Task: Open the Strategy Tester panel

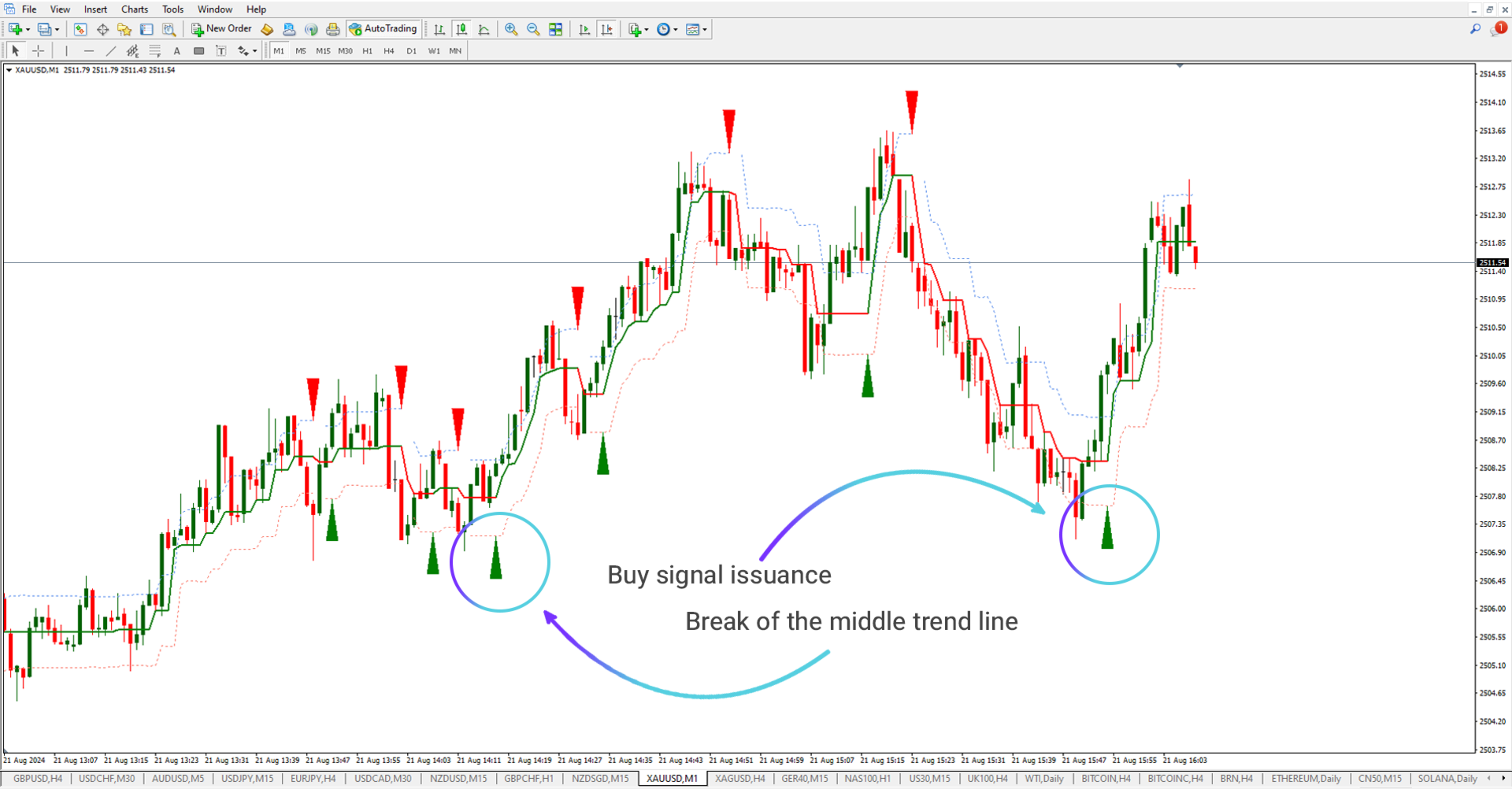Action: (x=169, y=29)
